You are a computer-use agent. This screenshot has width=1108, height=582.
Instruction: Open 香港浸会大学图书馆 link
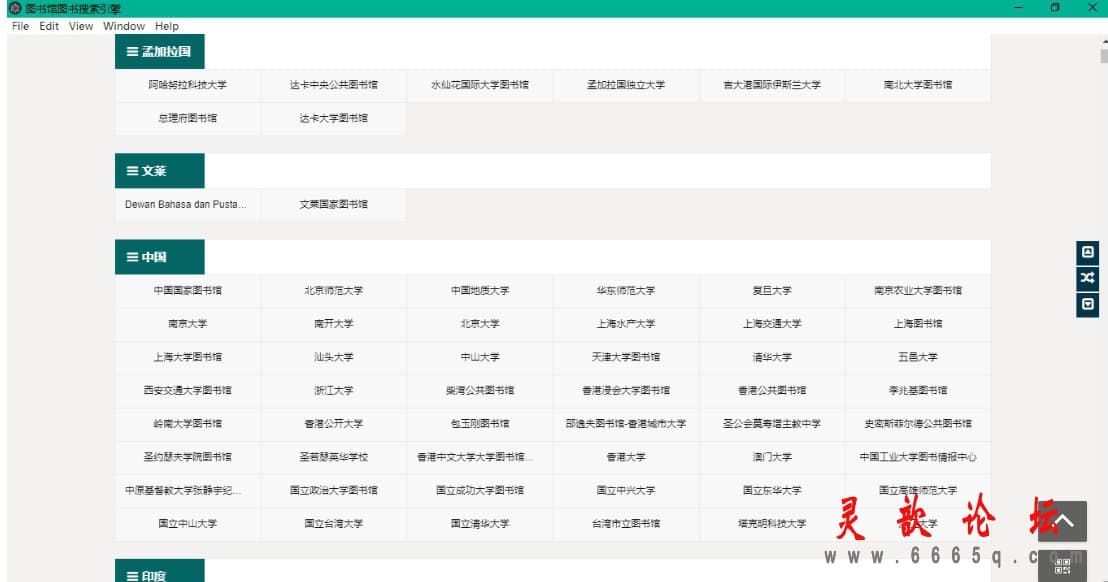pyautogui.click(x=626, y=390)
